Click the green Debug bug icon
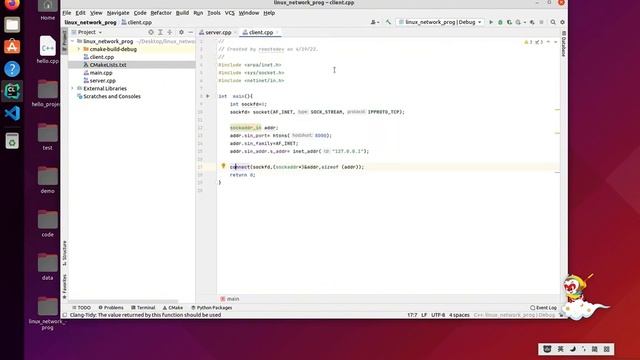 [500, 22]
